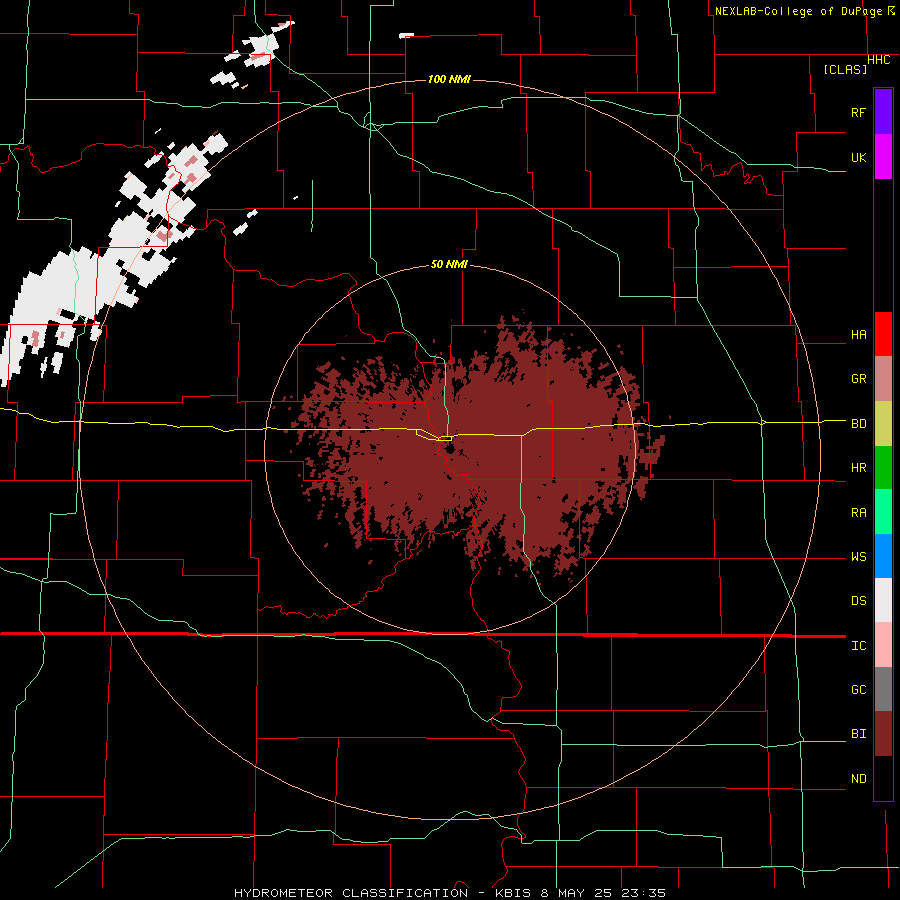The height and width of the screenshot is (900, 900).
Task: Click the 50 NMI range ring label
Action: click(x=449, y=264)
